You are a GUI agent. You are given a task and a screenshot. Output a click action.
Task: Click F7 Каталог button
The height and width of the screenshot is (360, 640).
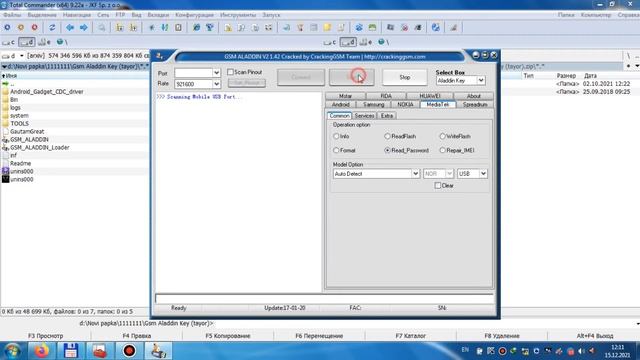tap(411, 336)
